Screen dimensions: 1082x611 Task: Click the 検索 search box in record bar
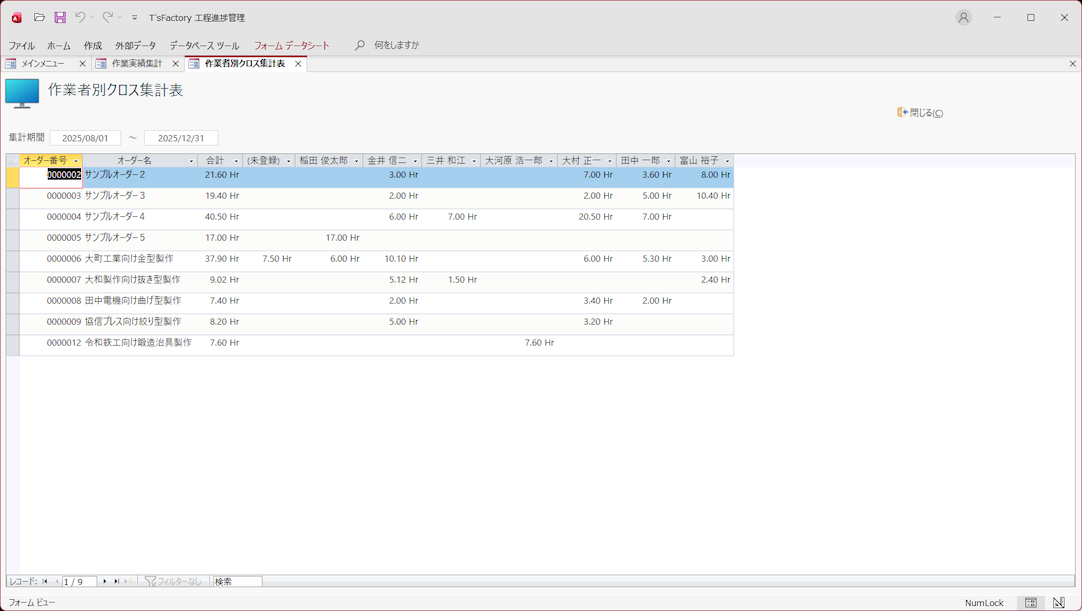[237, 581]
